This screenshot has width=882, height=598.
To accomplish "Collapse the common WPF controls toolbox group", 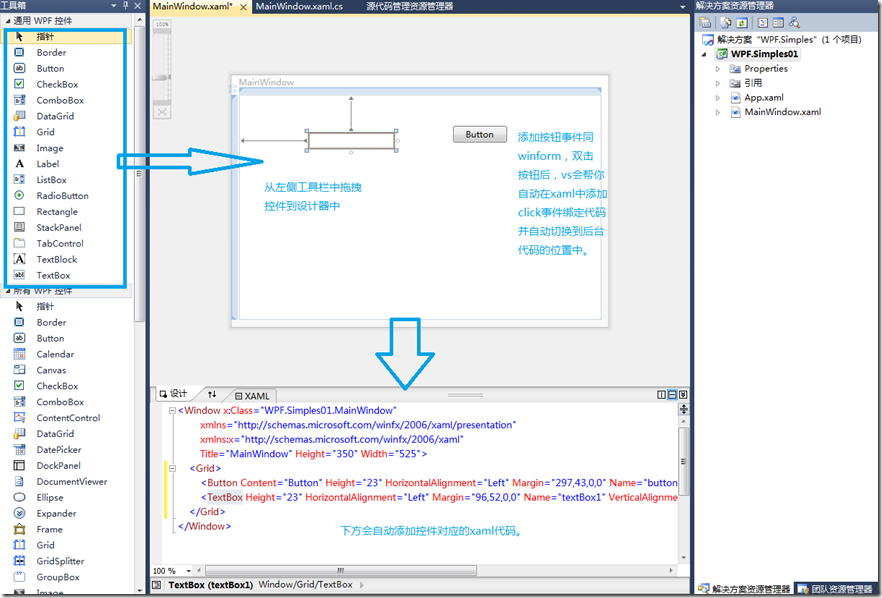I will pos(8,21).
